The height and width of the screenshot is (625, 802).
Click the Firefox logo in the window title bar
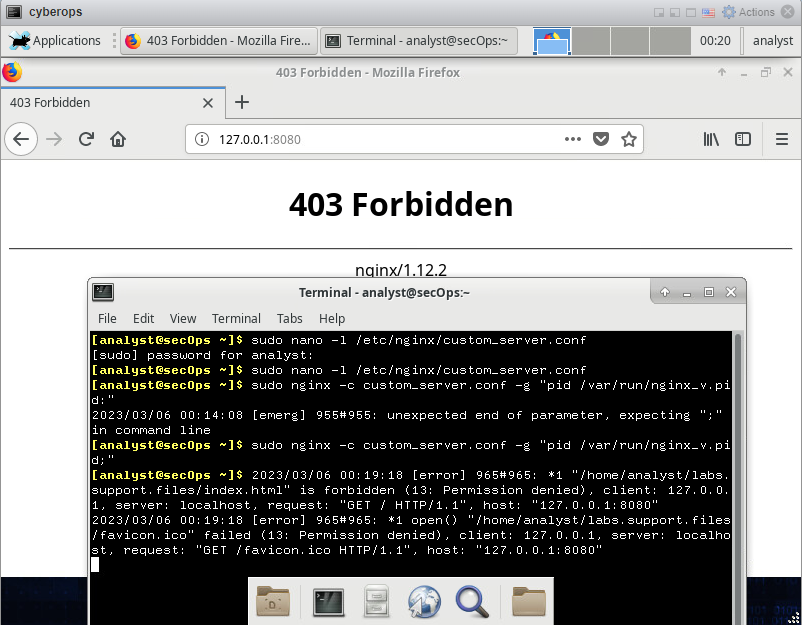click(x=12, y=72)
